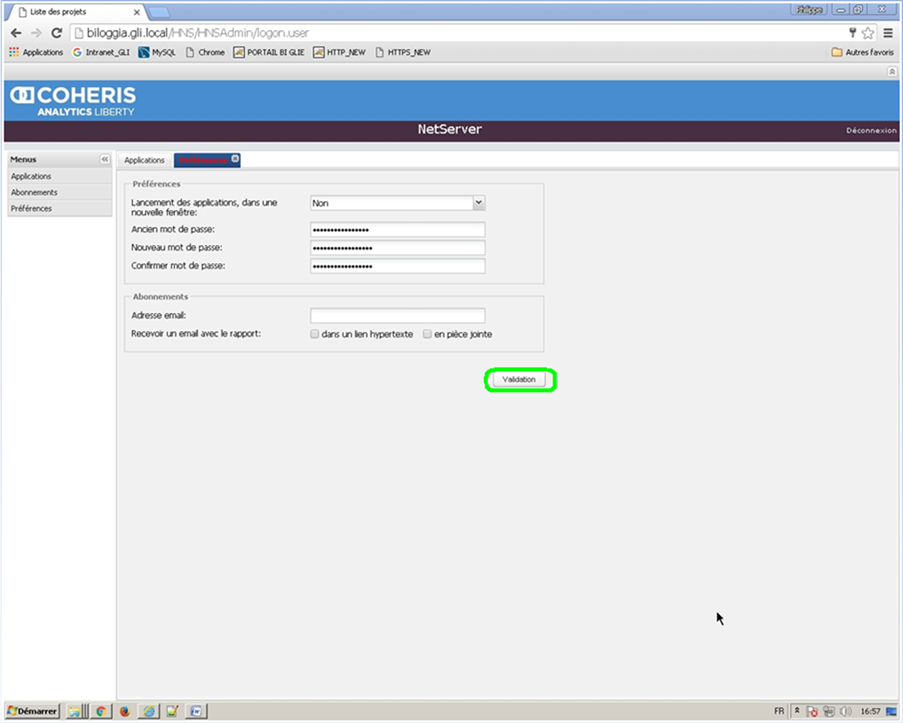The width and height of the screenshot is (903, 723).
Task: Click the Adresse email field
Action: 397,316
